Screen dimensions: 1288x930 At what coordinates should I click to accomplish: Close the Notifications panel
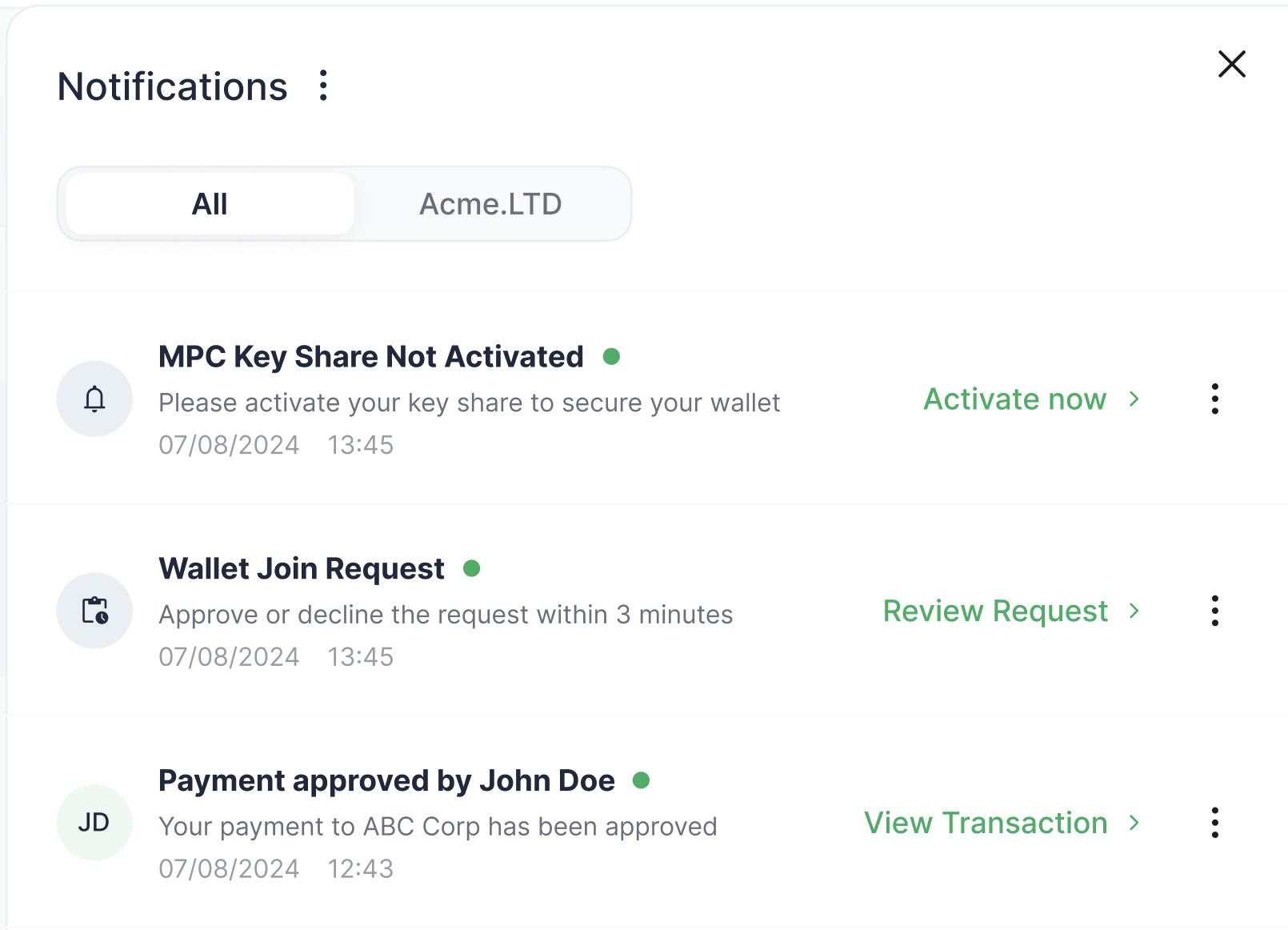(1231, 64)
